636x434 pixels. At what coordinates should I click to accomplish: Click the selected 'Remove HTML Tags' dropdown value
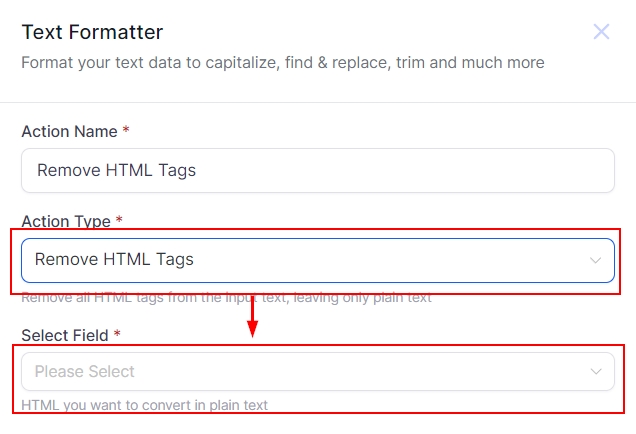pos(114,260)
